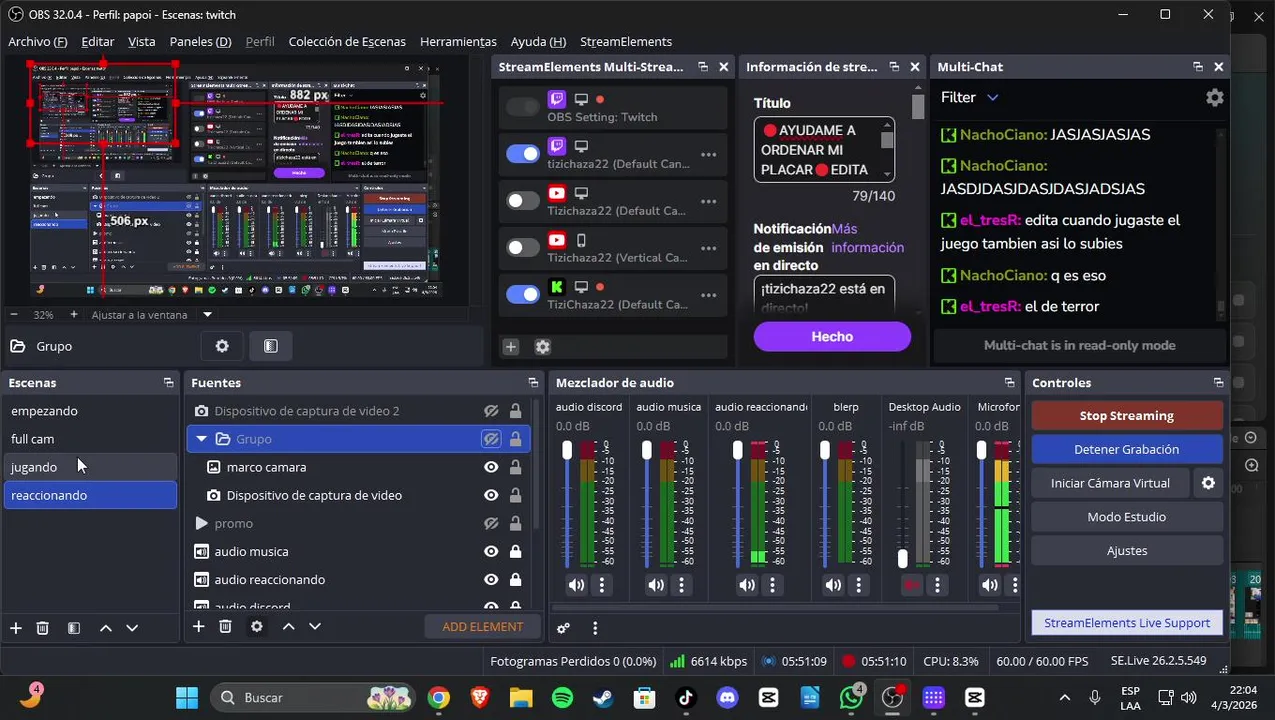Click the purple Hecho button

pyautogui.click(x=832, y=337)
